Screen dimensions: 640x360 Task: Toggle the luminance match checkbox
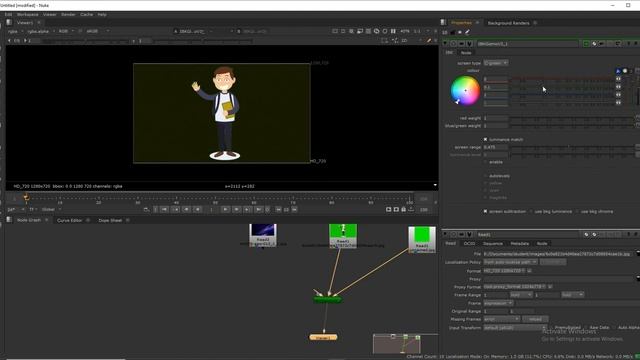tap(485, 140)
